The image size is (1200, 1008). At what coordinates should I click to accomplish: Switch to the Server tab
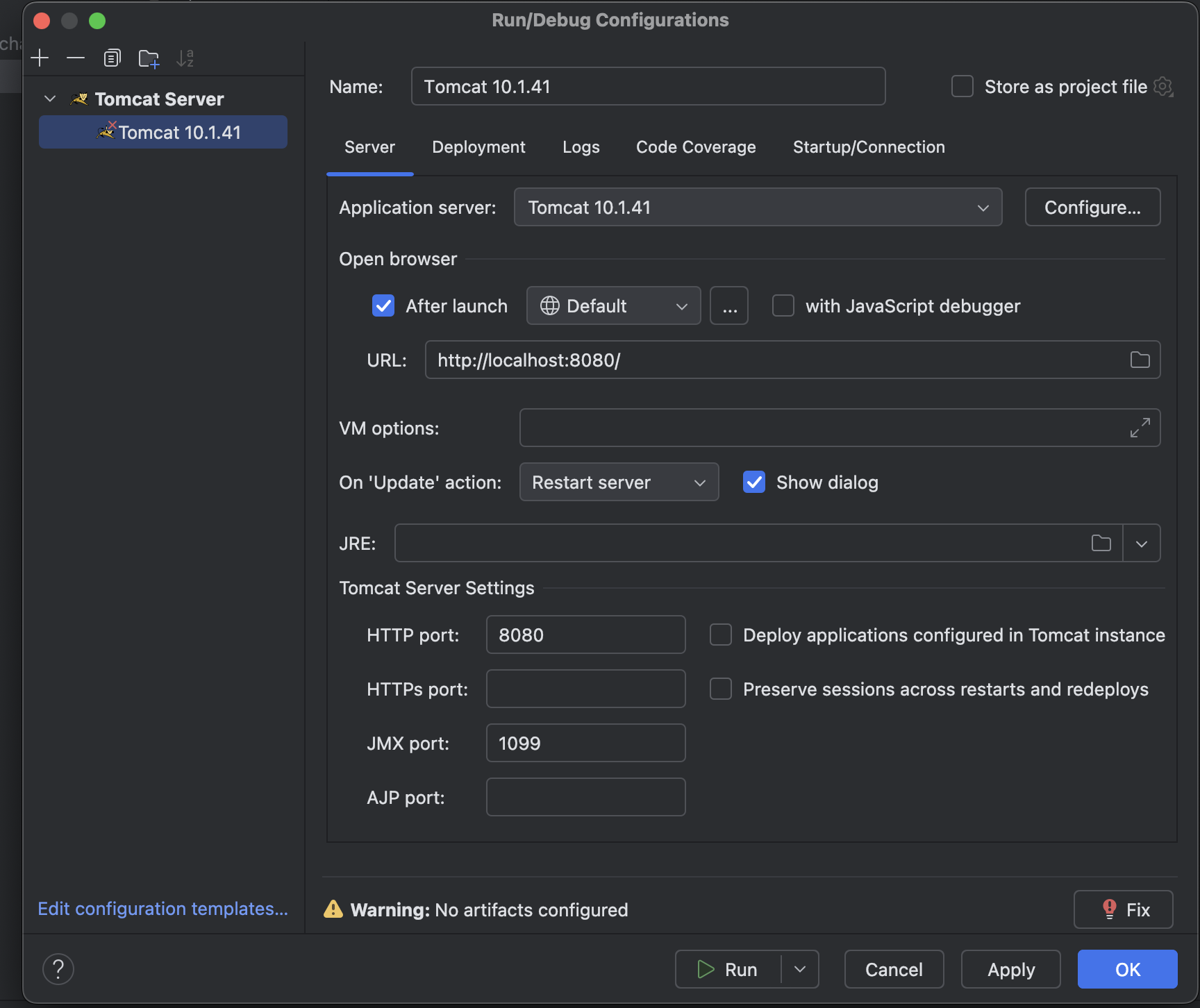pos(369,147)
